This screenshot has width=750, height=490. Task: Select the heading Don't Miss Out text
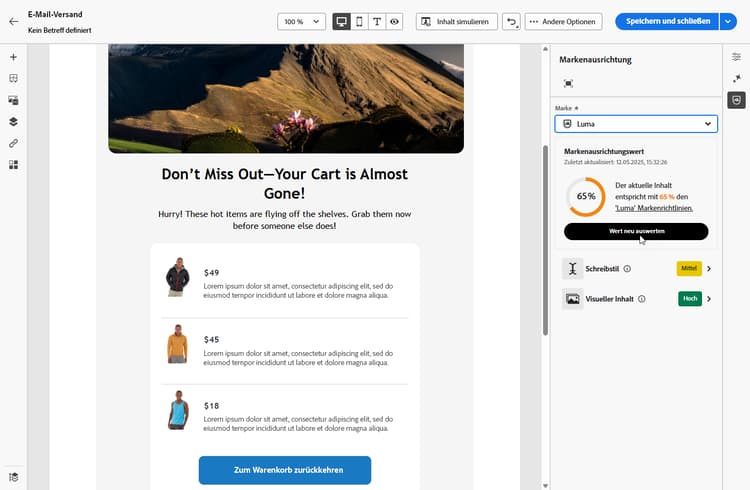(x=285, y=183)
